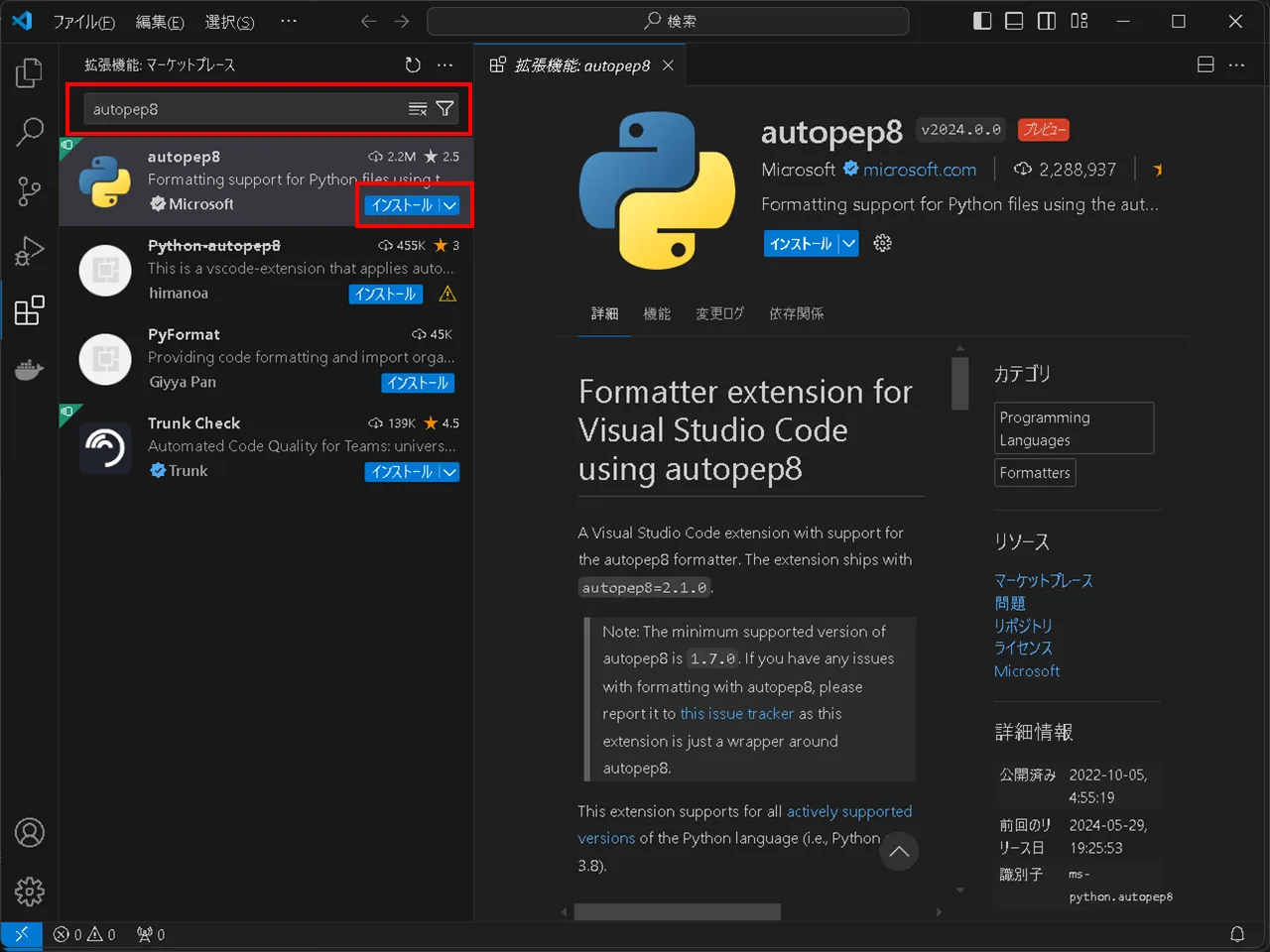Click the horizontal scrollbar of detail page
The width and height of the screenshot is (1270, 952).
click(x=678, y=911)
